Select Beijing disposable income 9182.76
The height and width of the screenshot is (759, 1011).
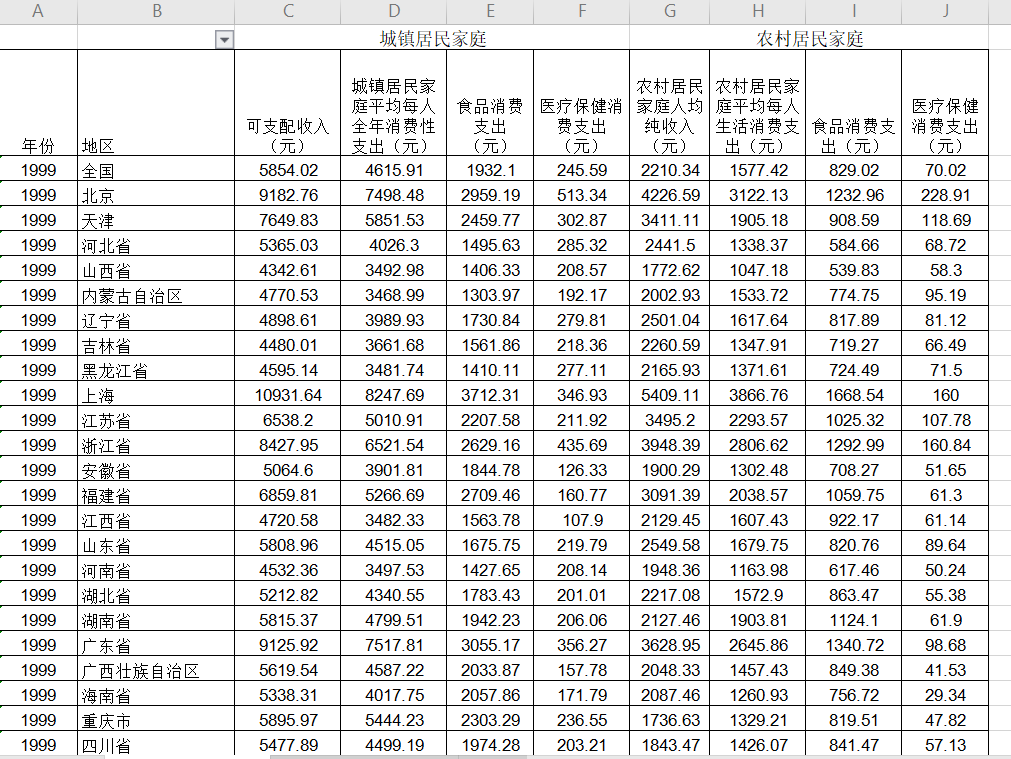pos(288,195)
